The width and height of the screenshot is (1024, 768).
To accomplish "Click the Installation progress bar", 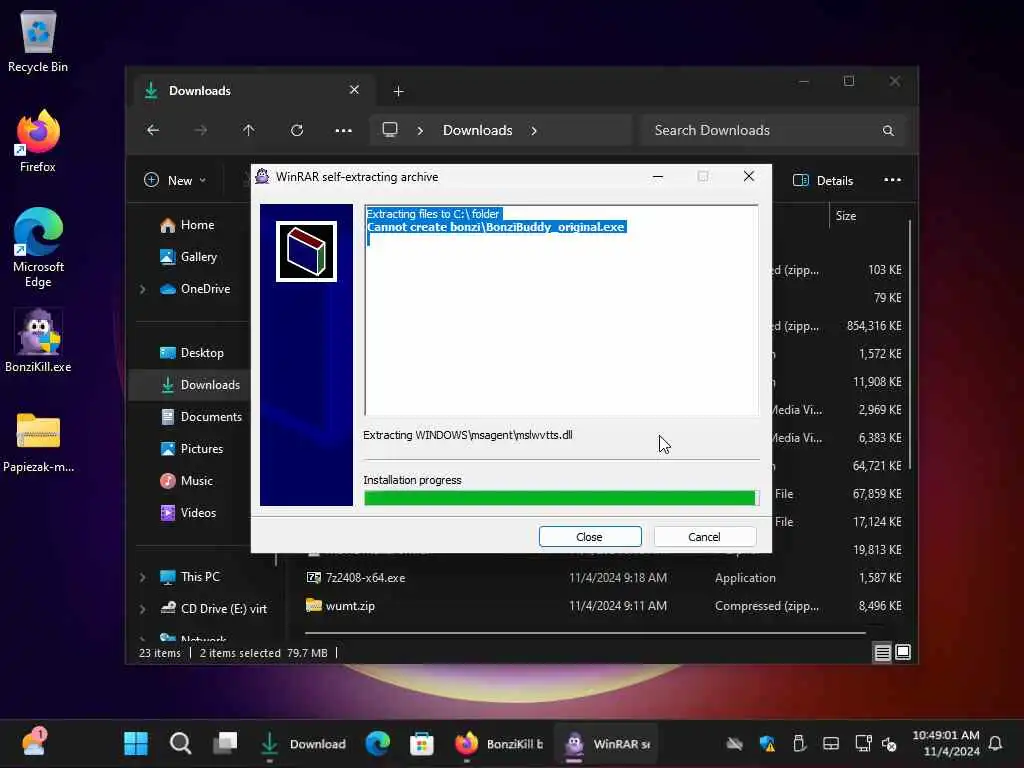I will tap(562, 498).
